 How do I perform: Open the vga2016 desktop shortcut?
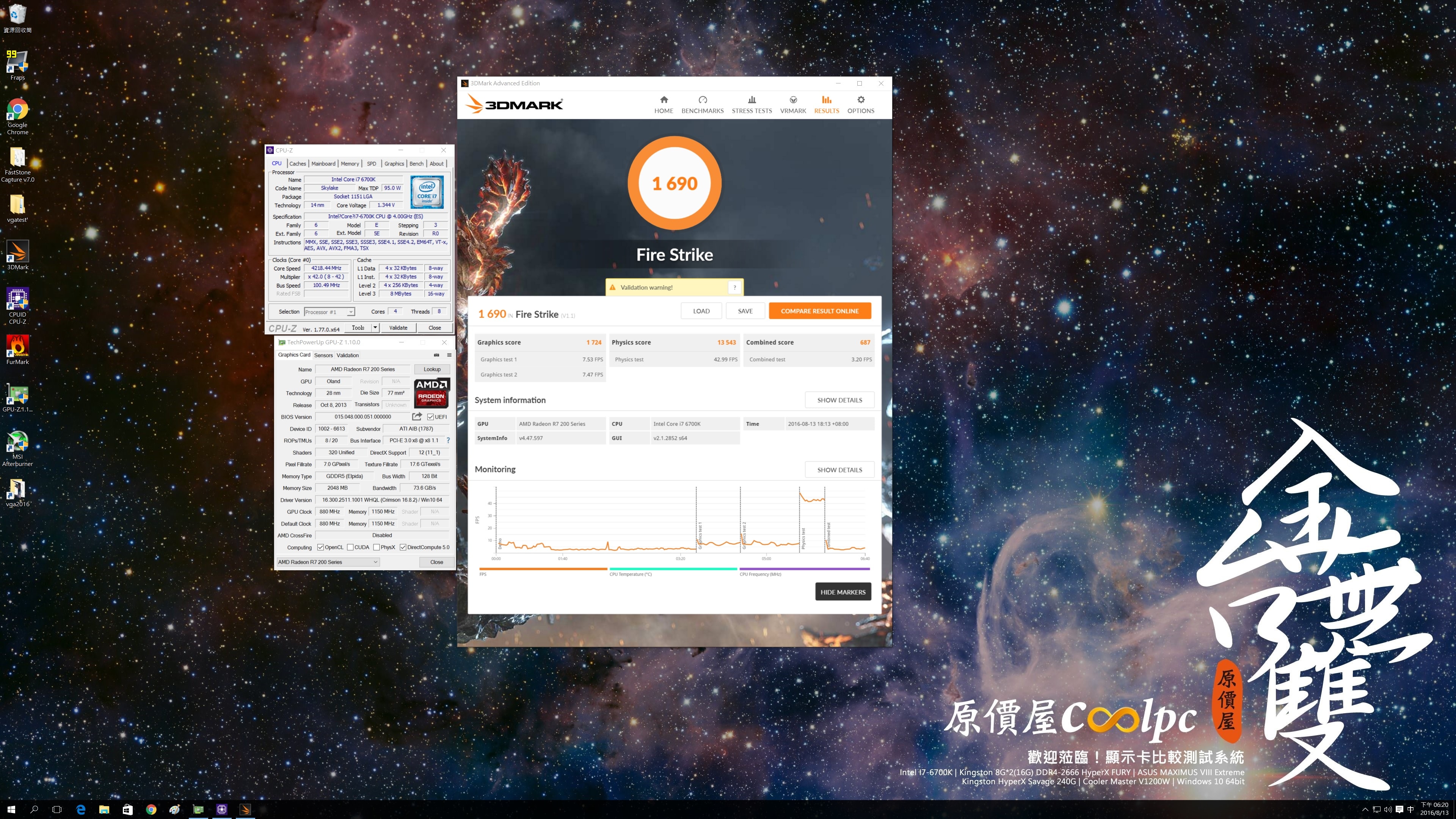[x=17, y=492]
